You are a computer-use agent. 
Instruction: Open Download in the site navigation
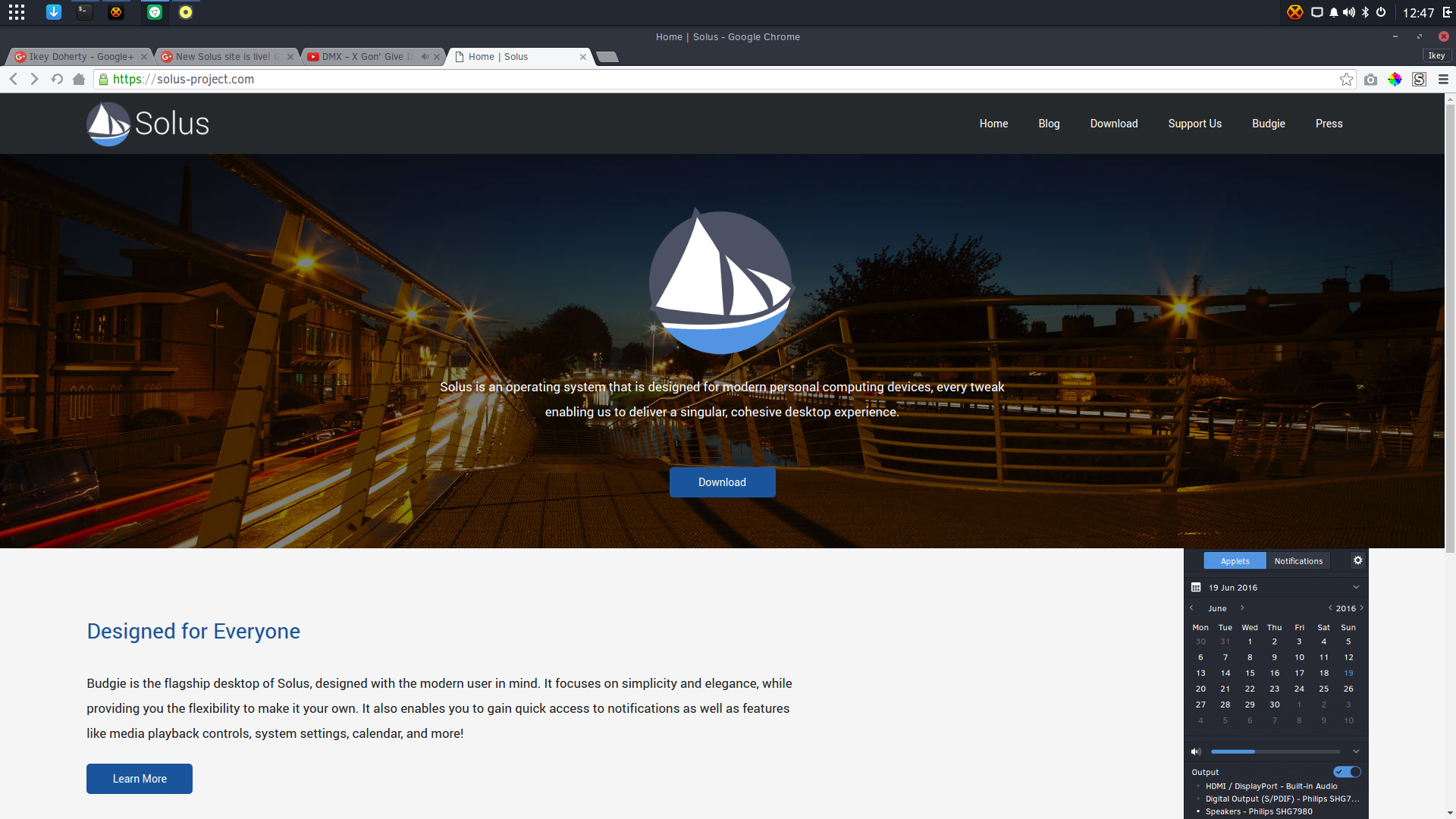click(1113, 124)
